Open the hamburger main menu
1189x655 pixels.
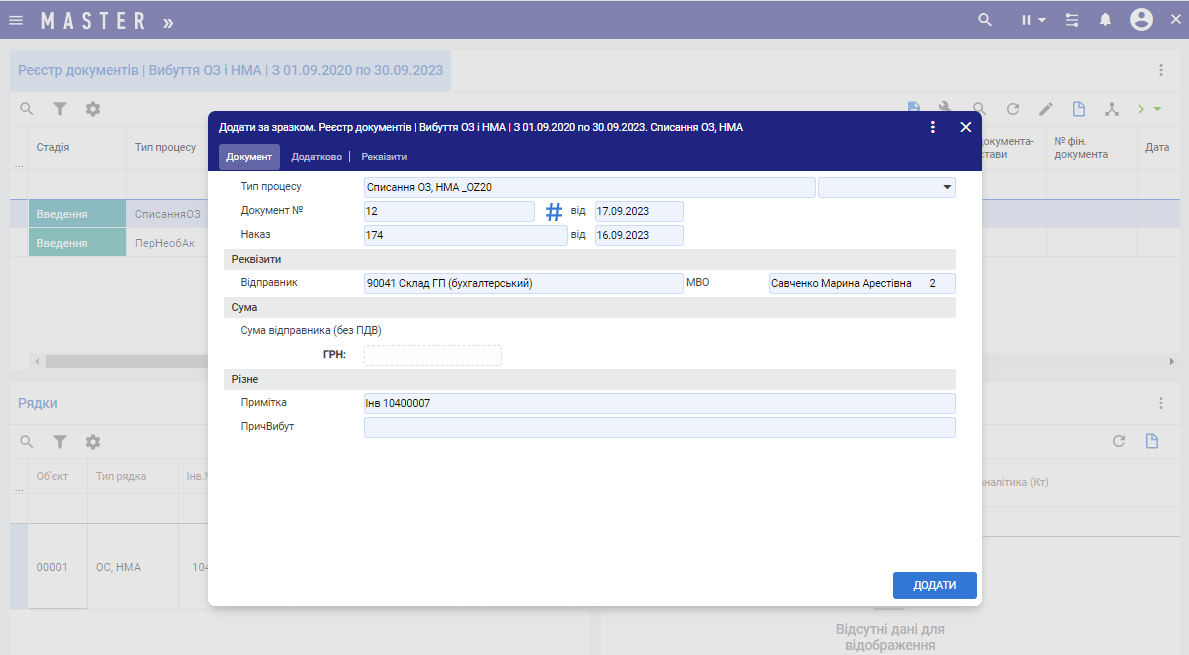[16, 20]
